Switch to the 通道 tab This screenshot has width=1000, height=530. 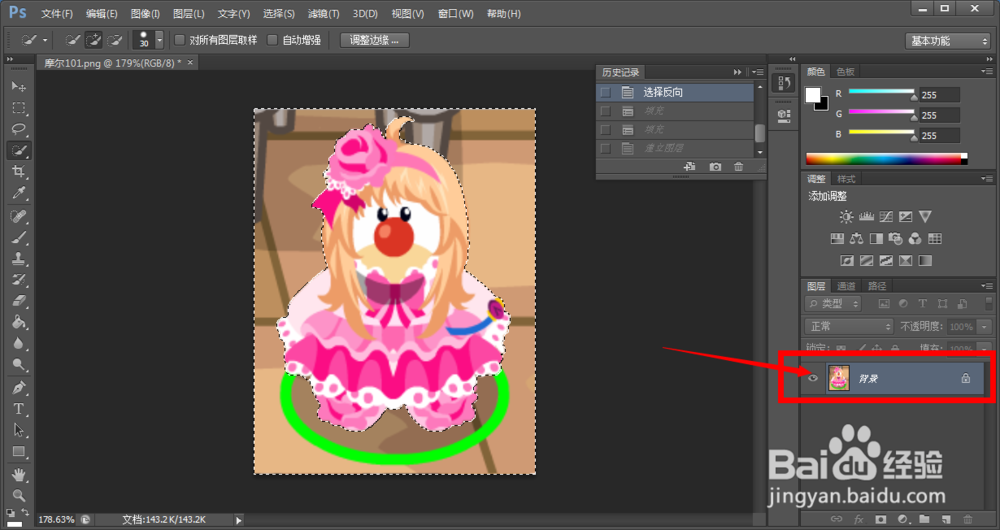pyautogui.click(x=846, y=286)
